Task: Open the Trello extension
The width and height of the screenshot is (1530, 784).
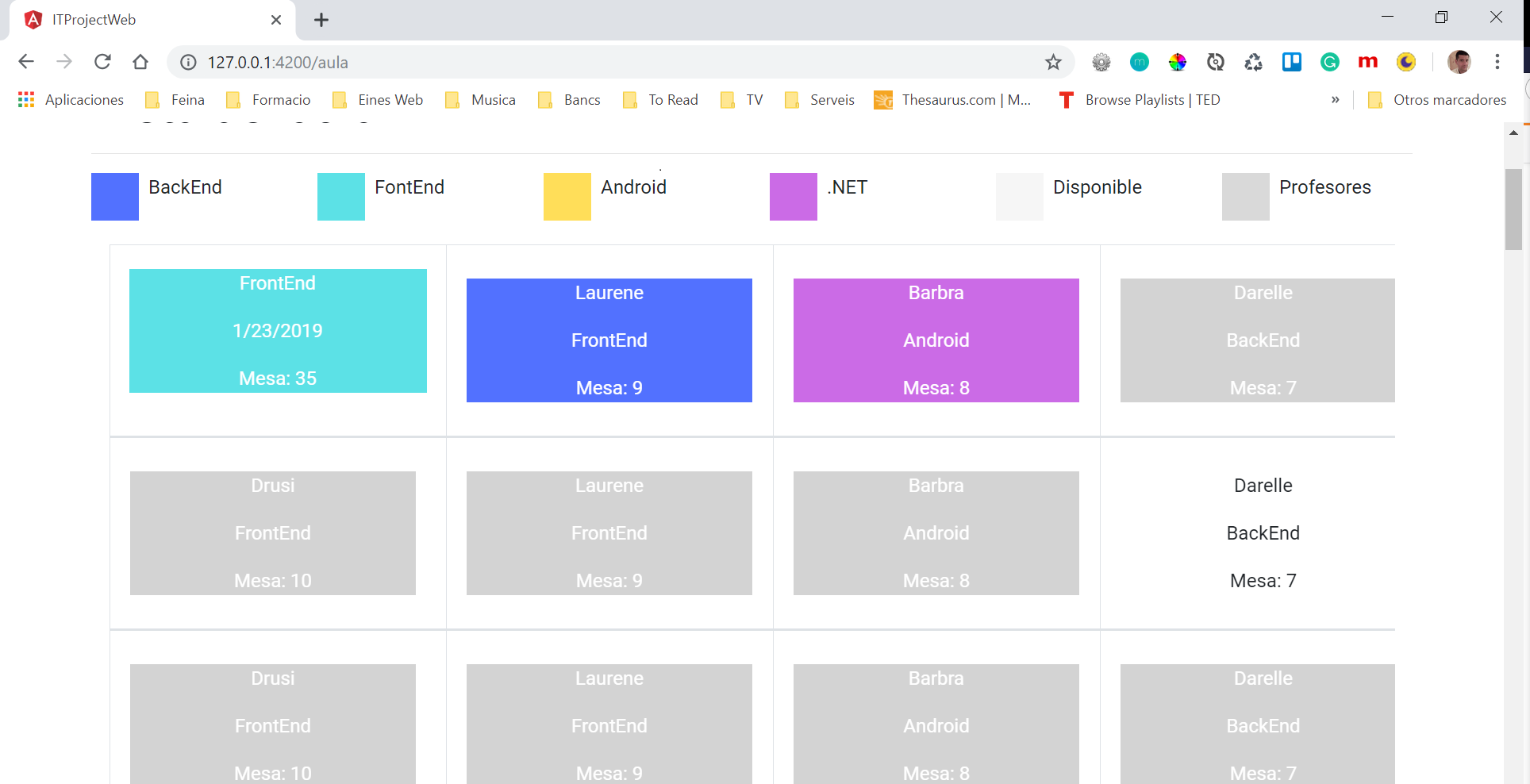Action: 1292,62
